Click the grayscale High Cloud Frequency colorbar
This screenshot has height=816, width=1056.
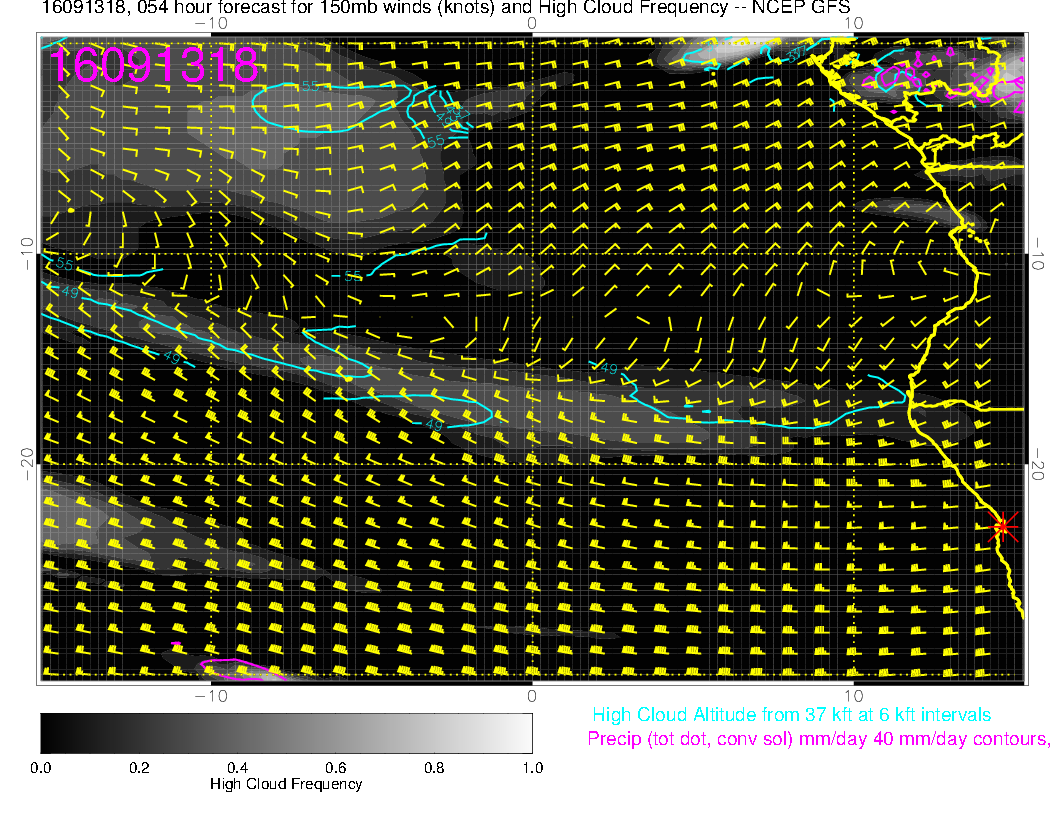point(286,733)
